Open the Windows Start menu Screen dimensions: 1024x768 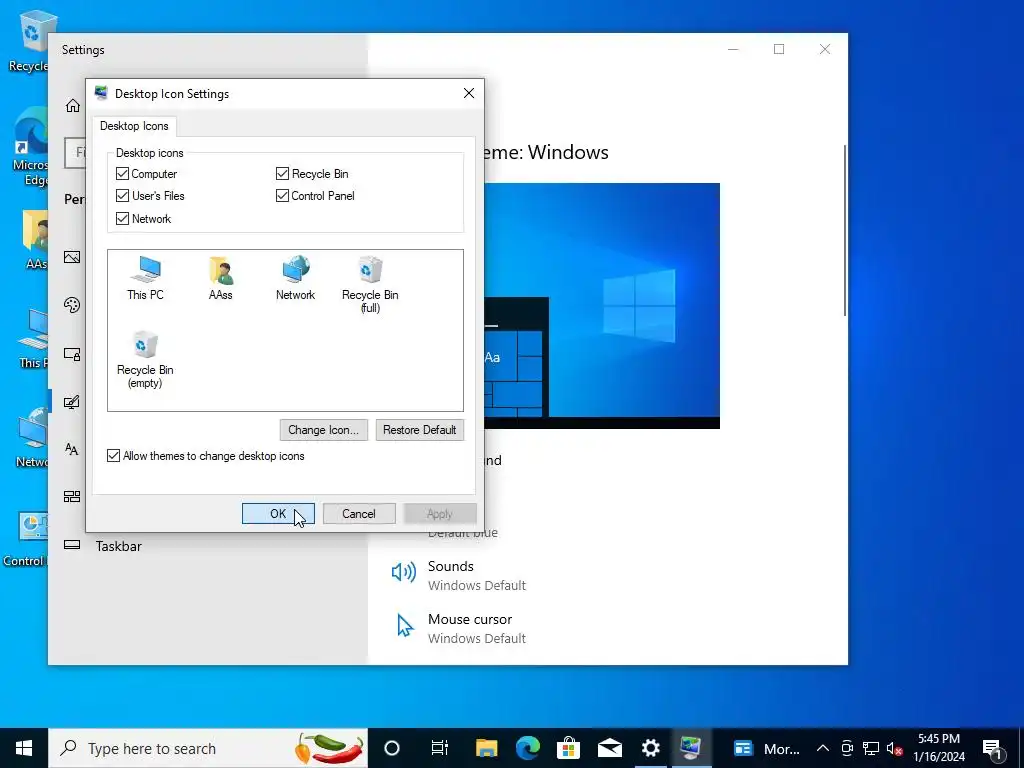(24, 748)
